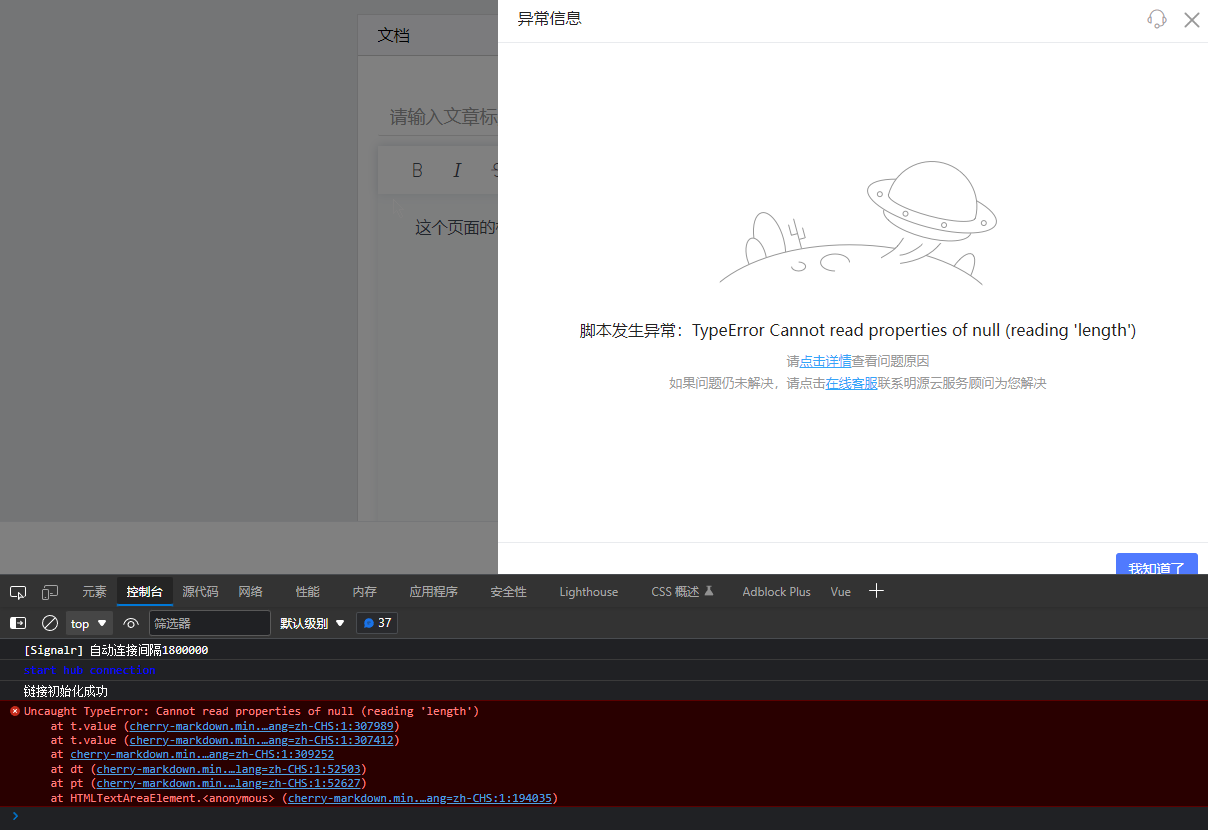
Task: Click the plus to add more DevTools panels
Action: coord(877,591)
